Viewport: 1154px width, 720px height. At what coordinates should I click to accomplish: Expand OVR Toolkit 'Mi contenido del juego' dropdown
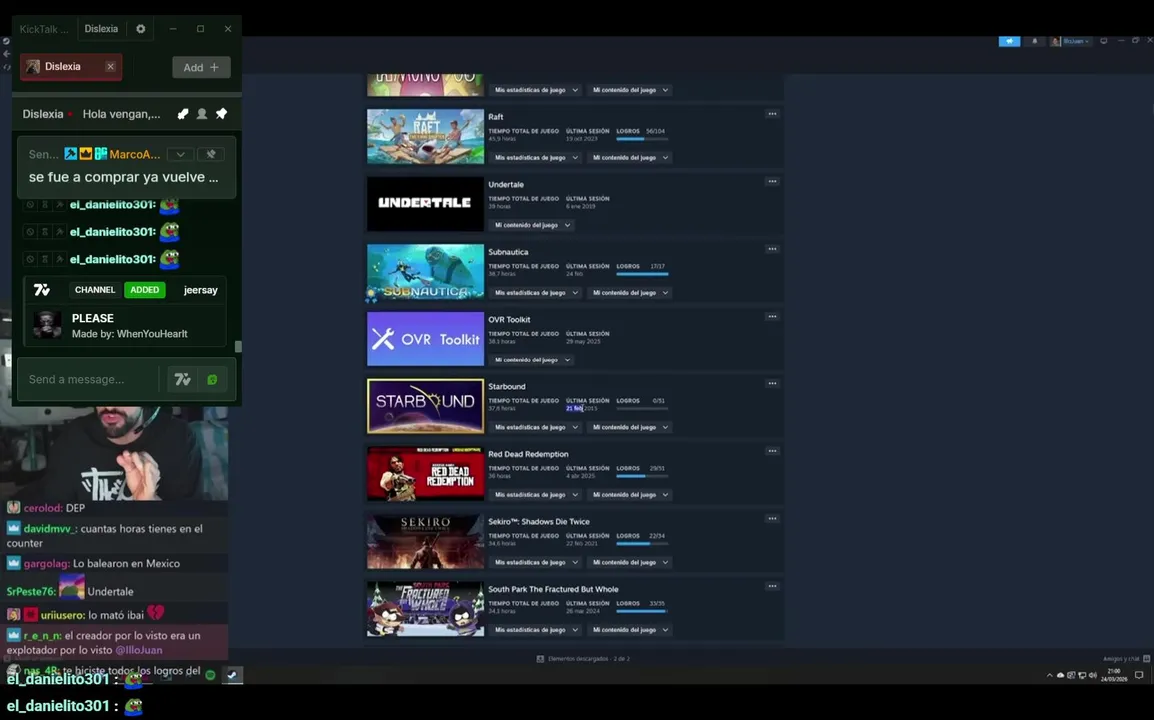click(532, 360)
